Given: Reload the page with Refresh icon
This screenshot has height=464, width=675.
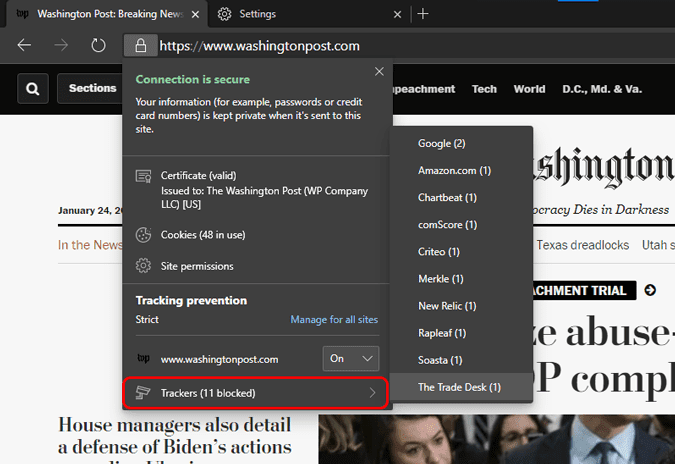Looking at the screenshot, I should tap(98, 45).
